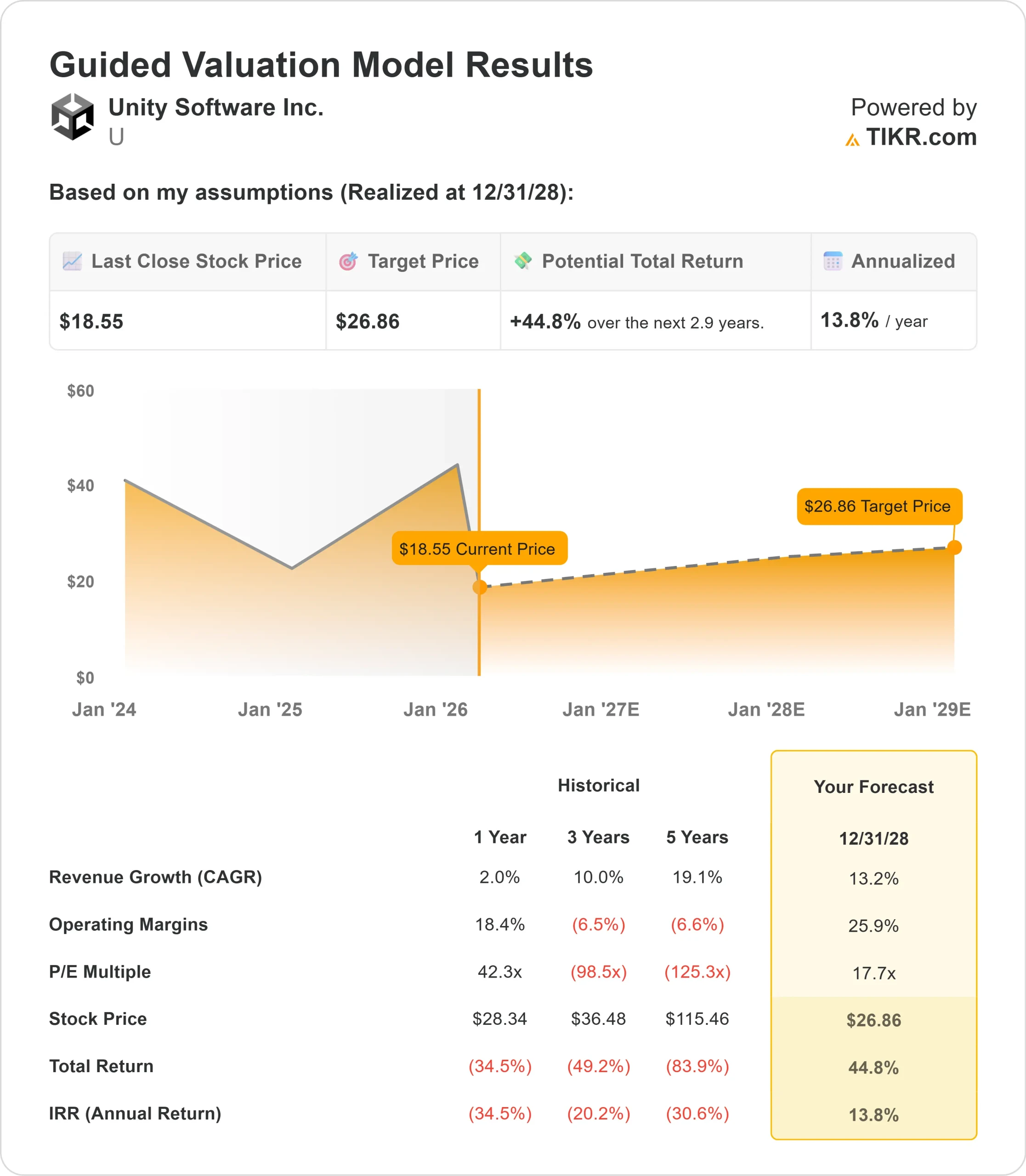Click the $26.86 Target Price label

point(879,506)
